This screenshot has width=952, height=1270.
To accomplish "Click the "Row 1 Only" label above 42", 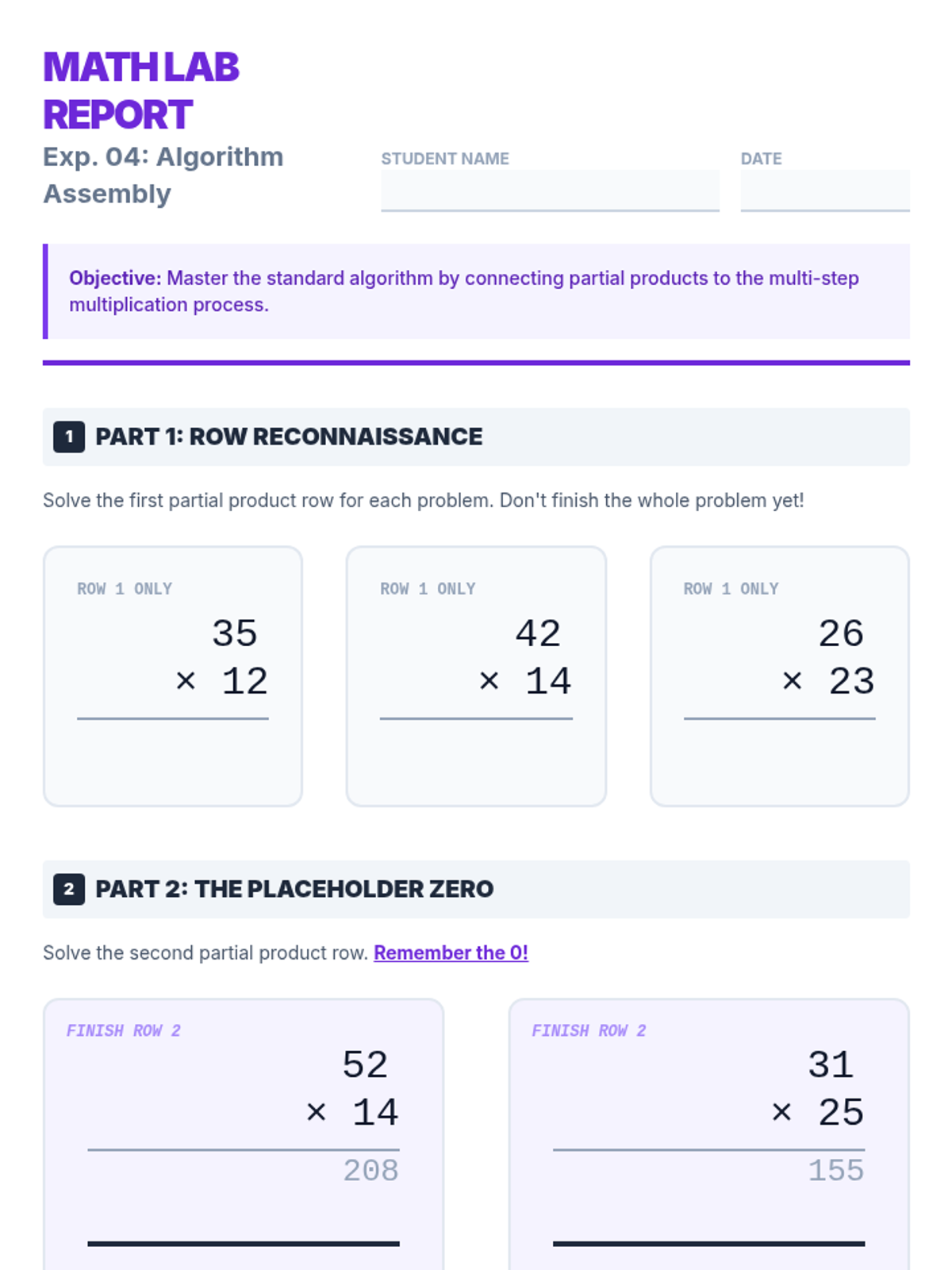I will click(x=428, y=589).
